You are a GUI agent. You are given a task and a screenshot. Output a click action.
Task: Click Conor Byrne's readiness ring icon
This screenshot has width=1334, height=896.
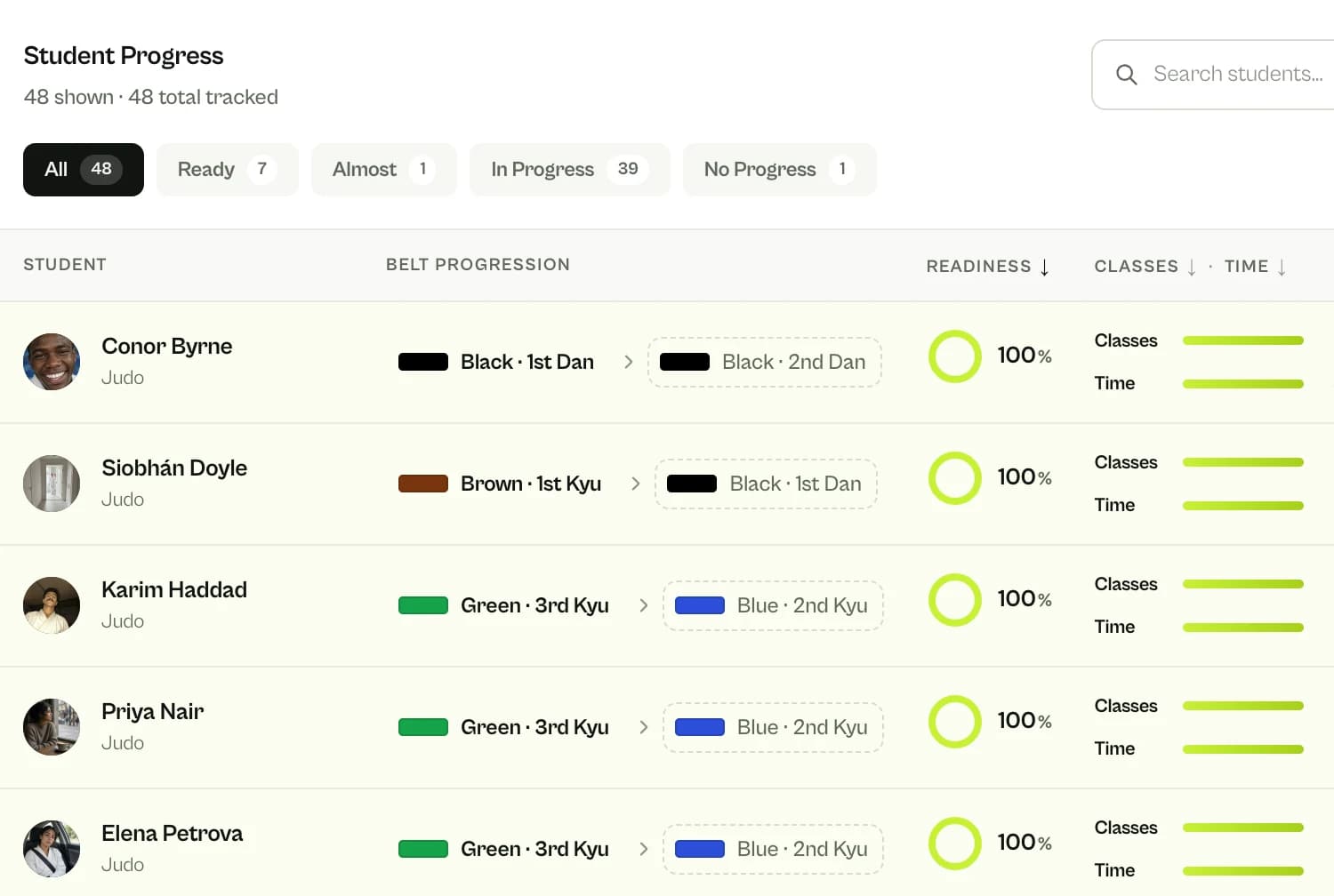click(955, 356)
